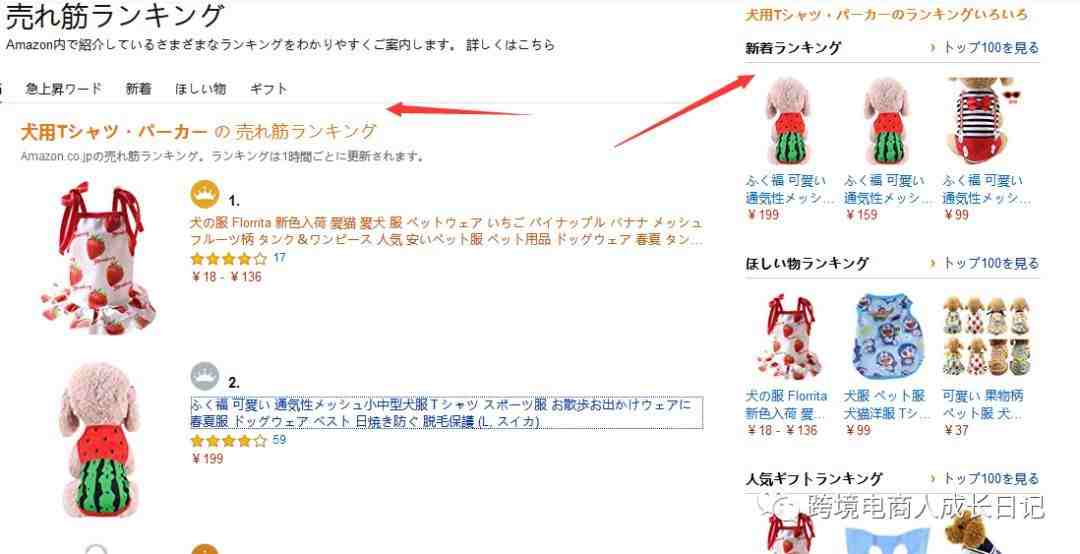Open the ふく福 rank 2 product title link
Viewport: 1080px width, 554px height.
446,413
